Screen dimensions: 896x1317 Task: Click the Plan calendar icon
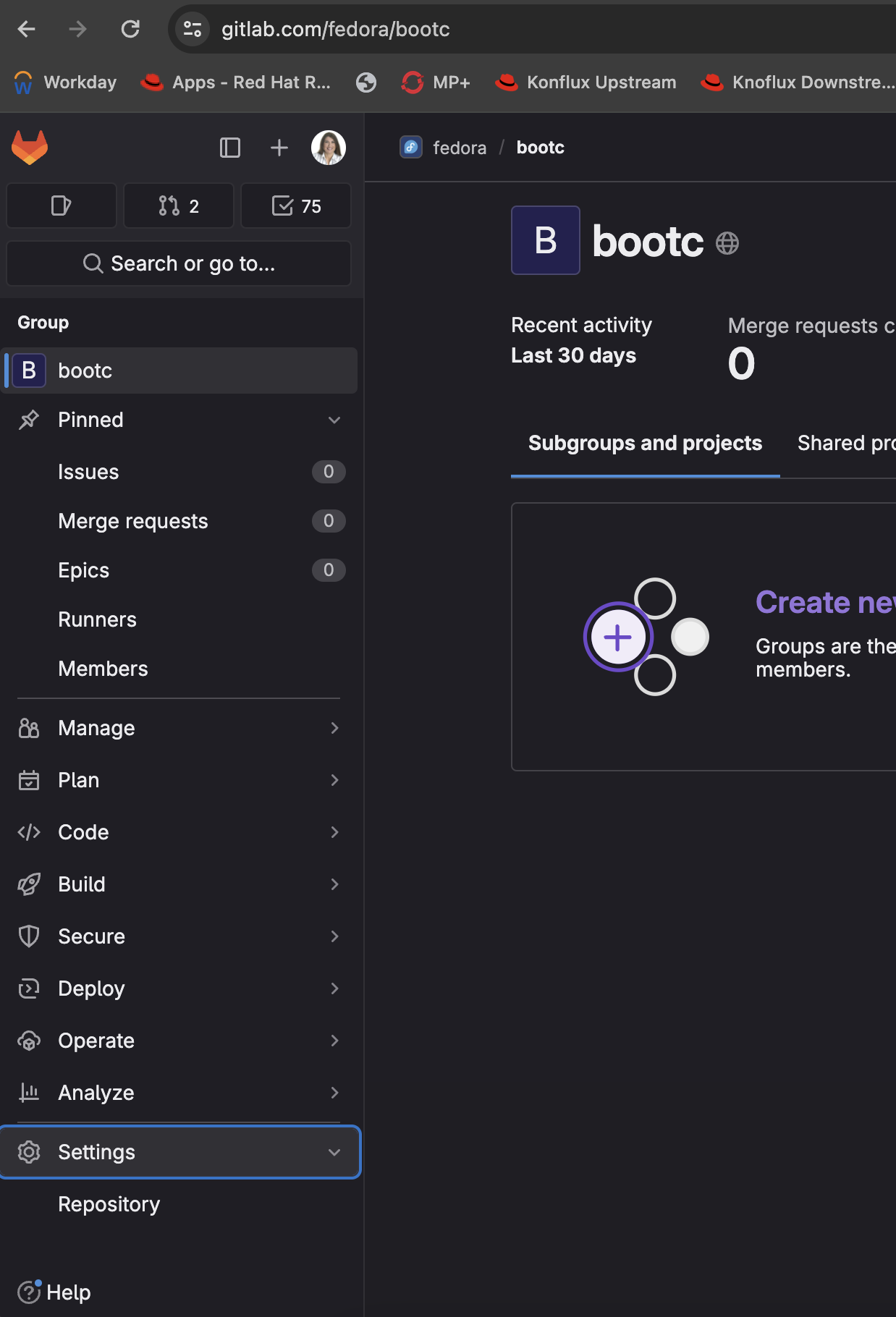[29, 780]
